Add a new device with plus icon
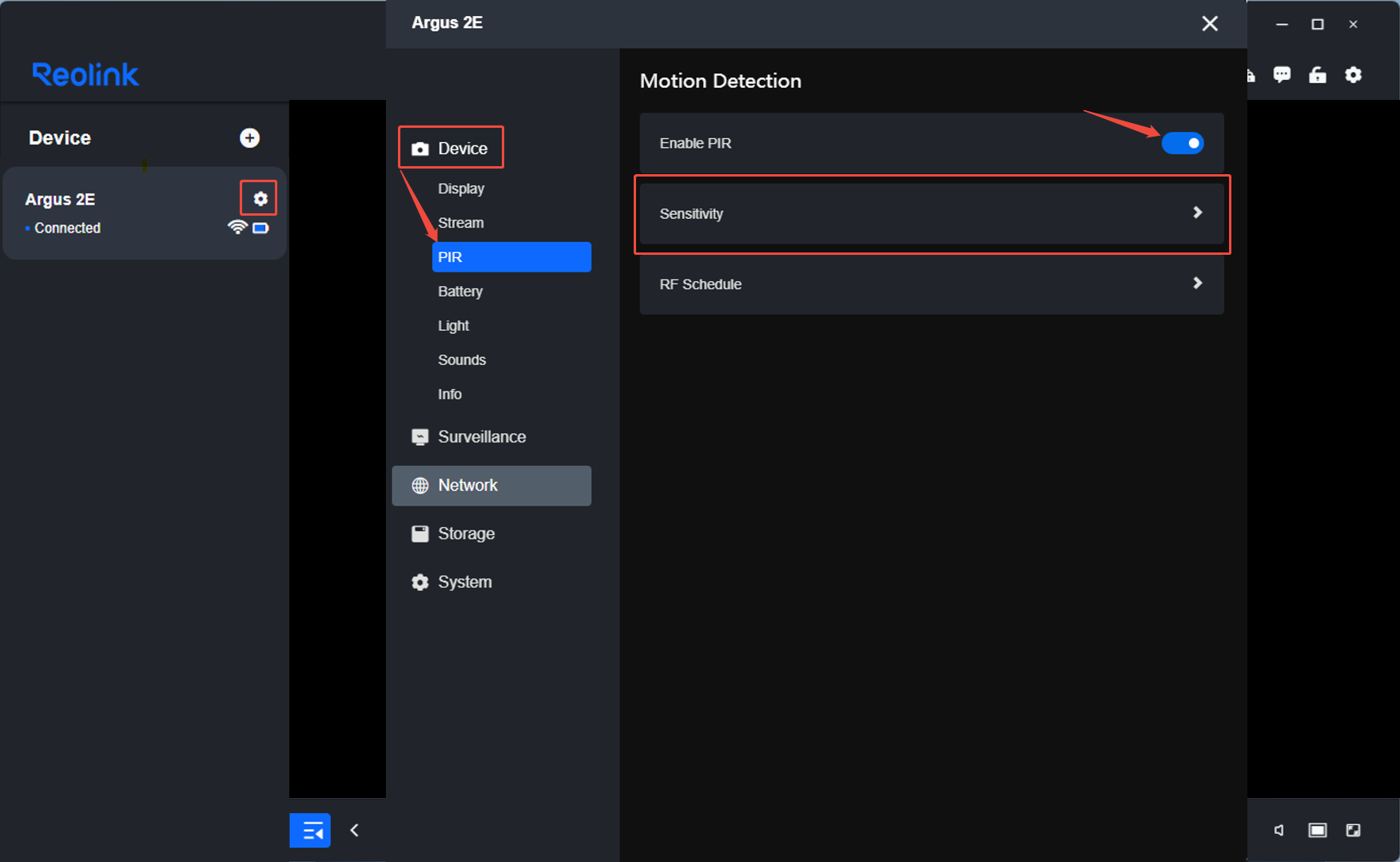Screen dimensions: 1400x862 249,138
